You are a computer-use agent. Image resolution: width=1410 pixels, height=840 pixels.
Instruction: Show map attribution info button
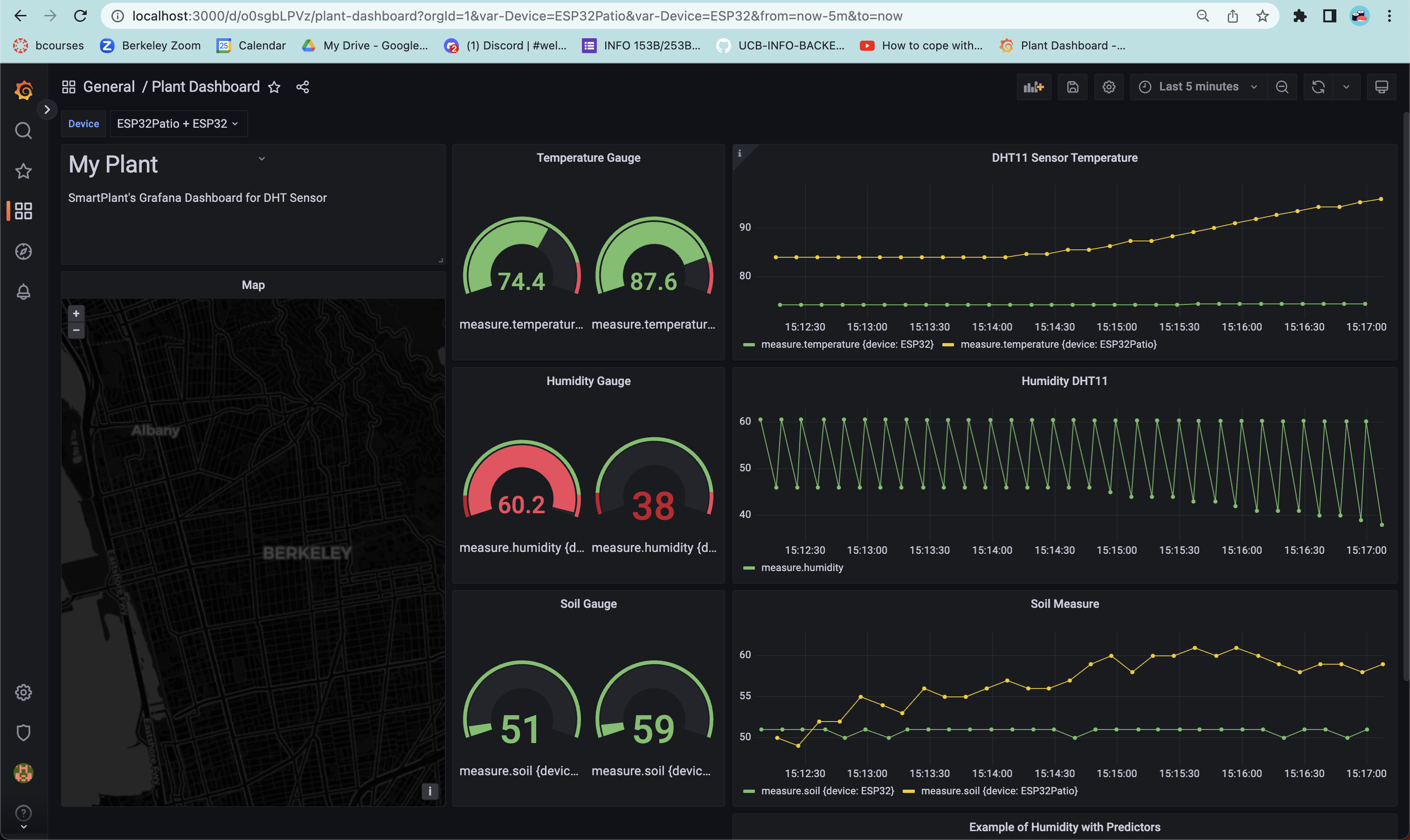(429, 792)
